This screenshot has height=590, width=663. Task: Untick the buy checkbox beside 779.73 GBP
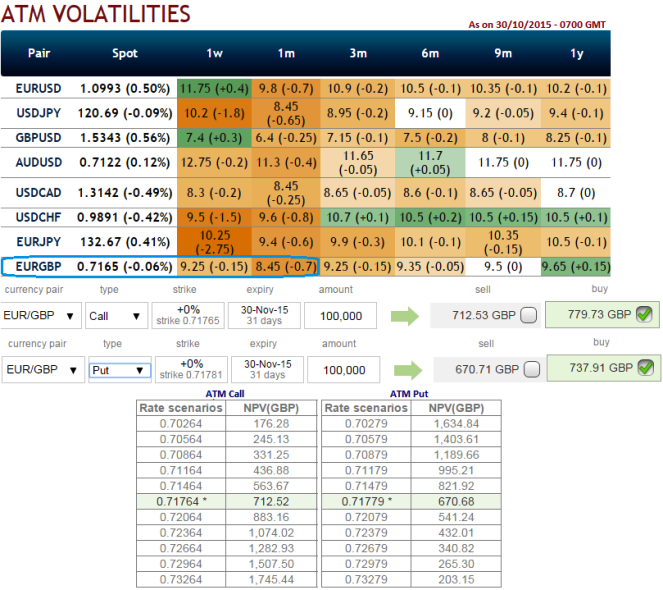pyautogui.click(x=644, y=314)
